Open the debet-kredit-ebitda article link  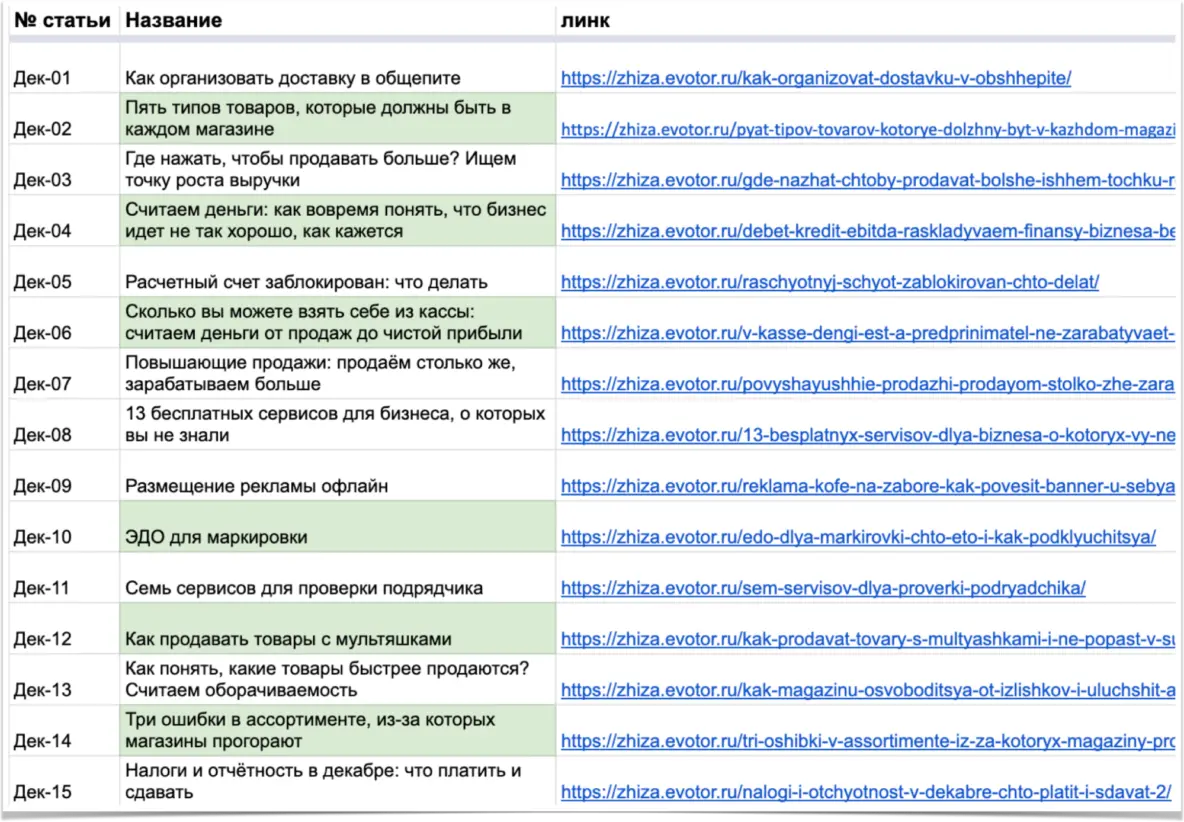(x=866, y=231)
